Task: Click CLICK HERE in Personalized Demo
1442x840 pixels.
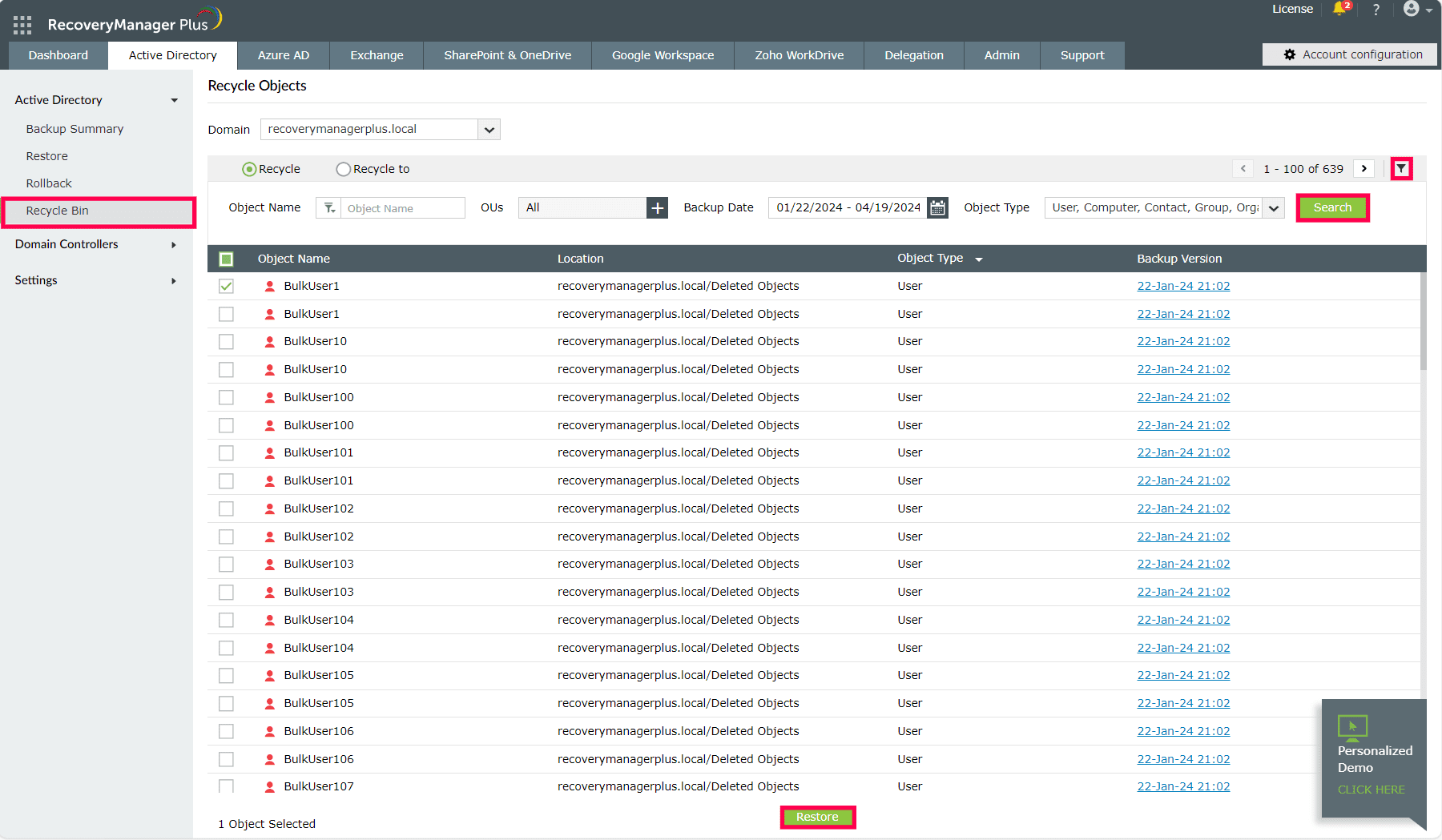Action: [x=1371, y=790]
